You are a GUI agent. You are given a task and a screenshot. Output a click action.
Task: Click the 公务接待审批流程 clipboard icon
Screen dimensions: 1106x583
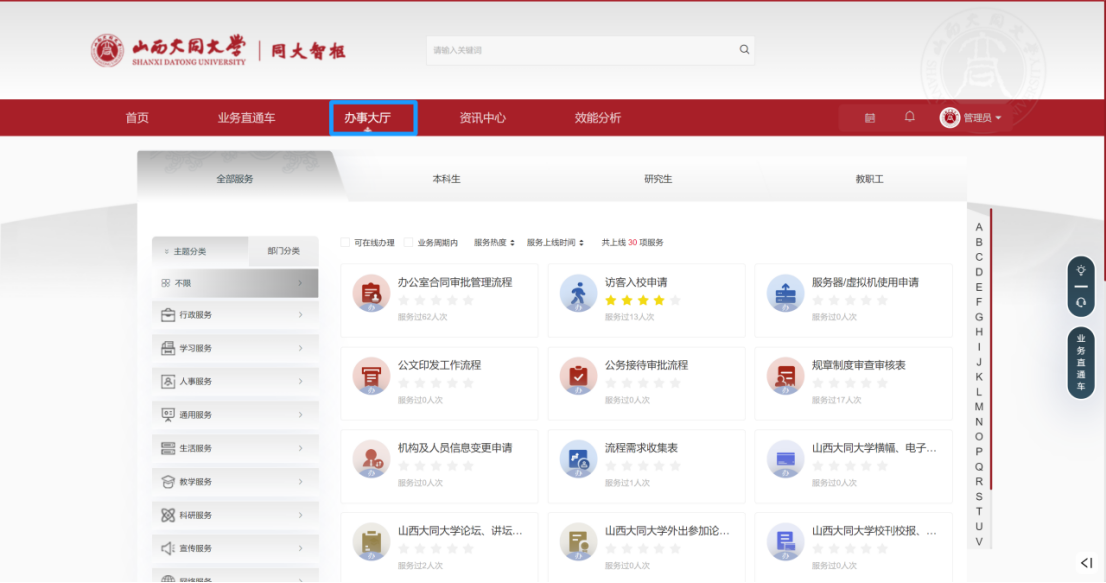click(x=578, y=375)
